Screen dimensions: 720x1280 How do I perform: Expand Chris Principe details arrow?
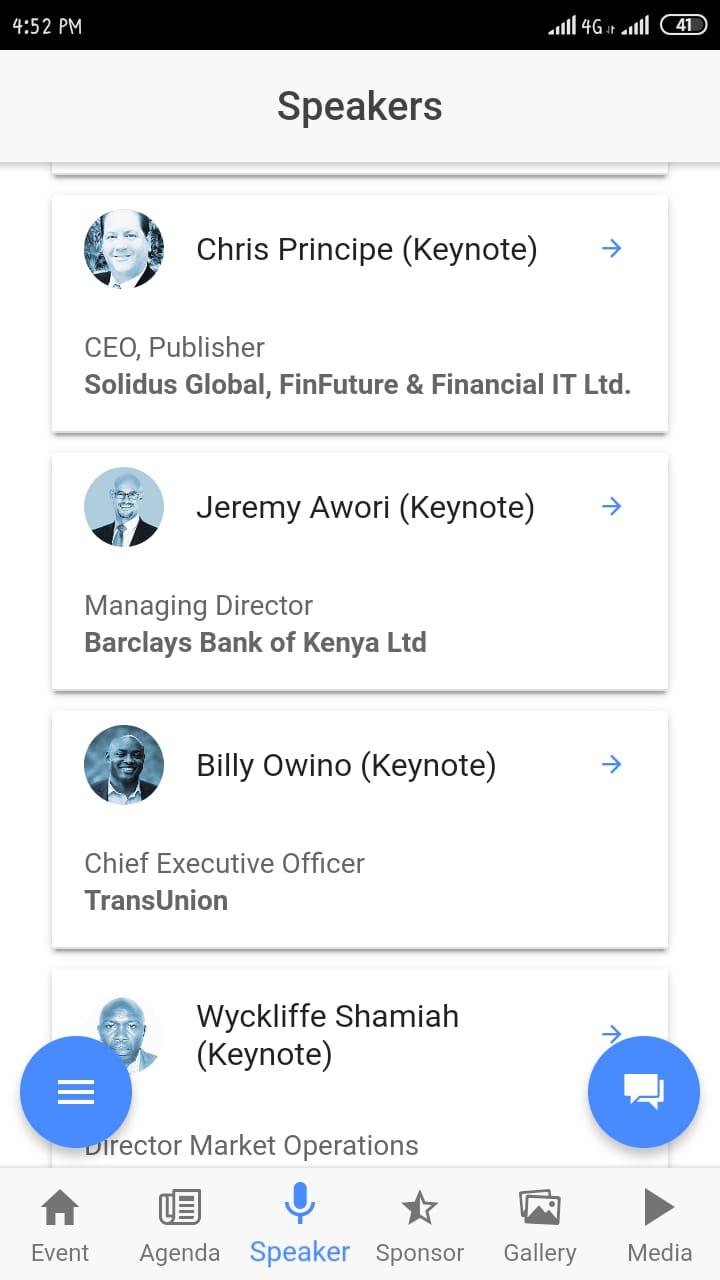612,249
